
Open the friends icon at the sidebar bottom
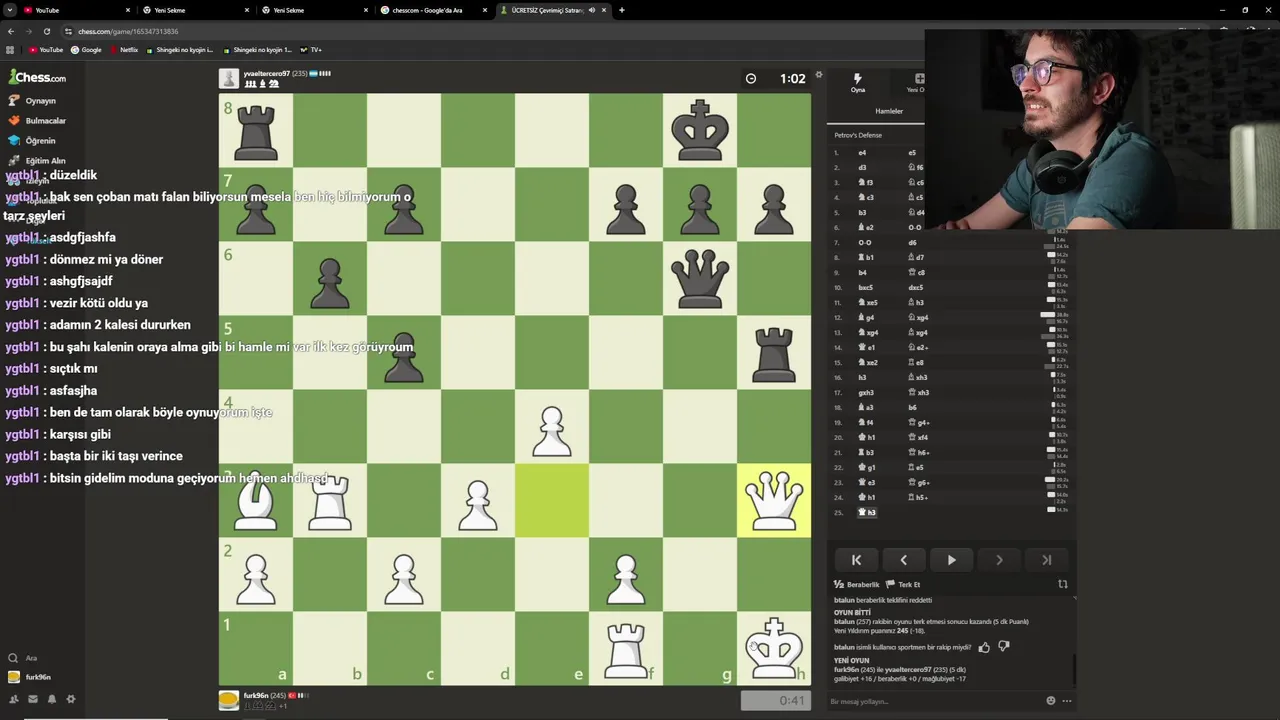(x=14, y=699)
